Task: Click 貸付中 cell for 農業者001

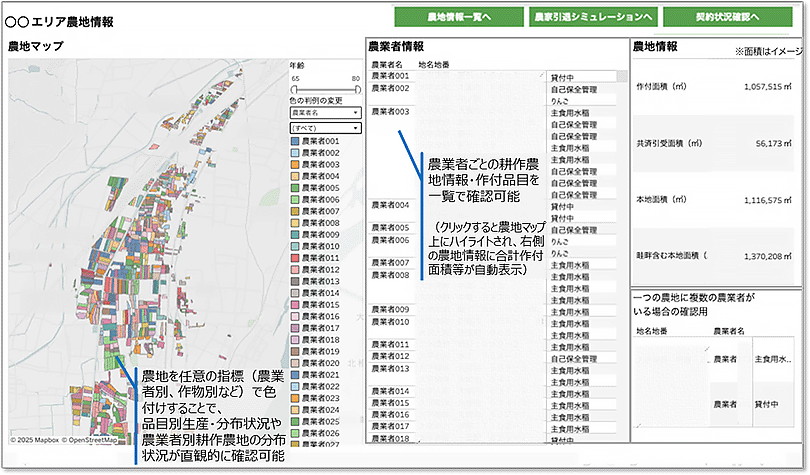Action: coord(561,76)
